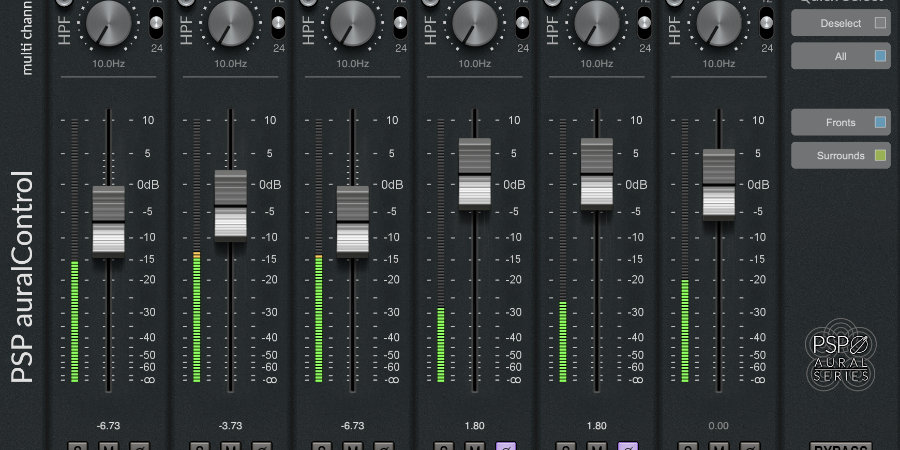The height and width of the screenshot is (450, 900).
Task: Click the first channel's fader cap
Action: pos(108,221)
